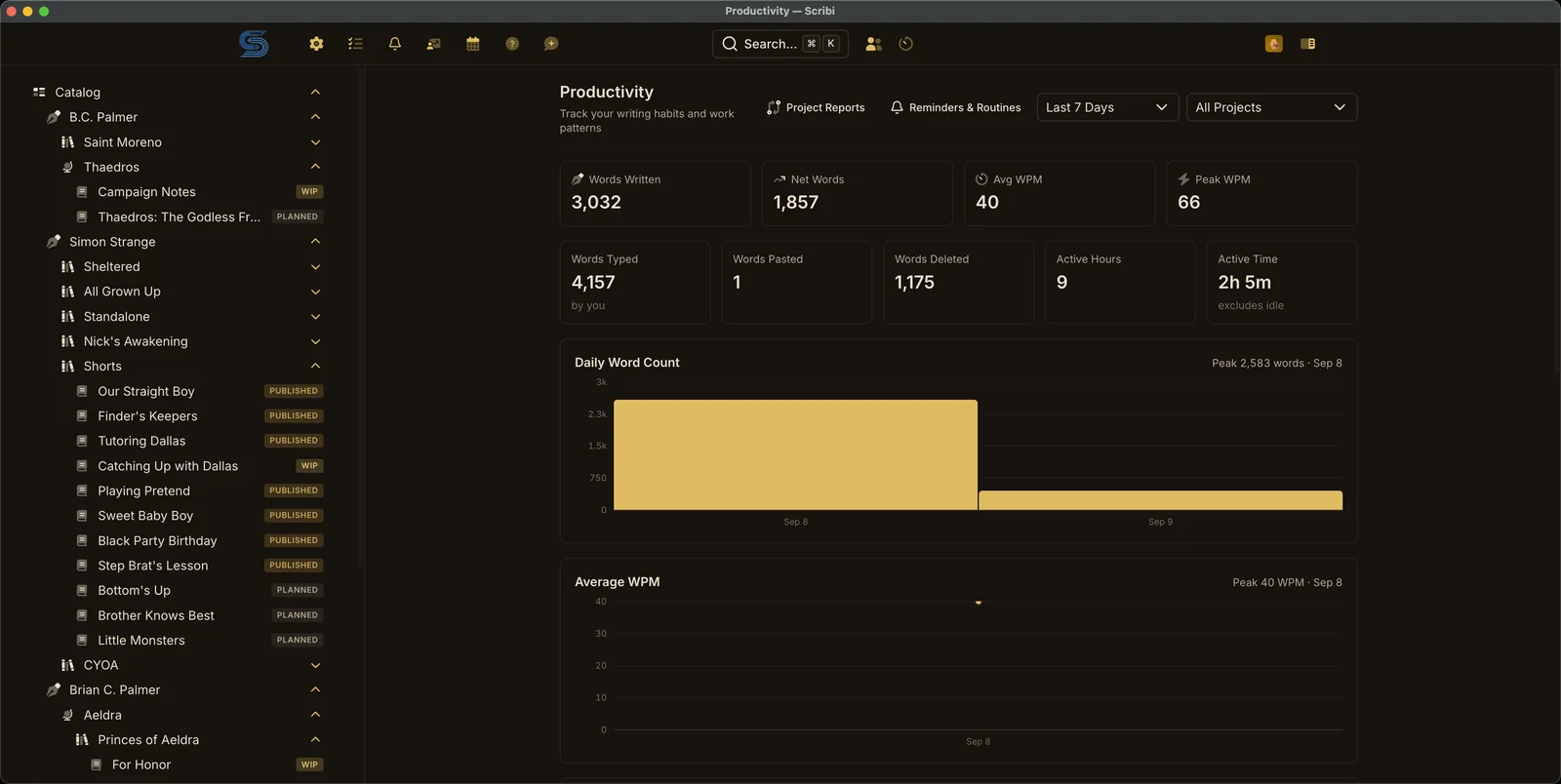Expand the Saint Moreno series chevron
1561x784 pixels.
pyautogui.click(x=315, y=142)
